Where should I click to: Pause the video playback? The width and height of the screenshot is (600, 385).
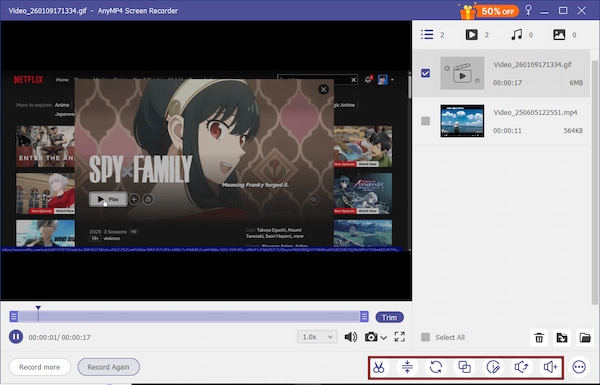[x=16, y=337]
